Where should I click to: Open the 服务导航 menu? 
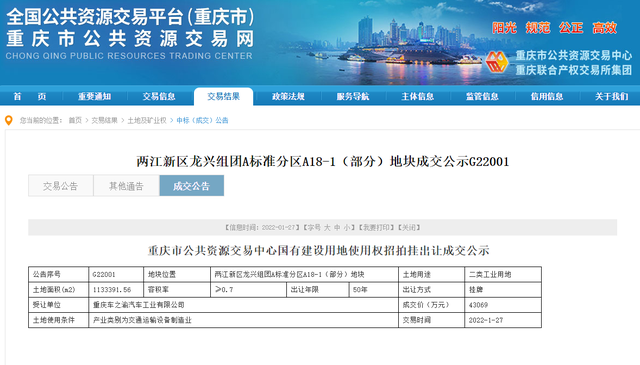353,97
